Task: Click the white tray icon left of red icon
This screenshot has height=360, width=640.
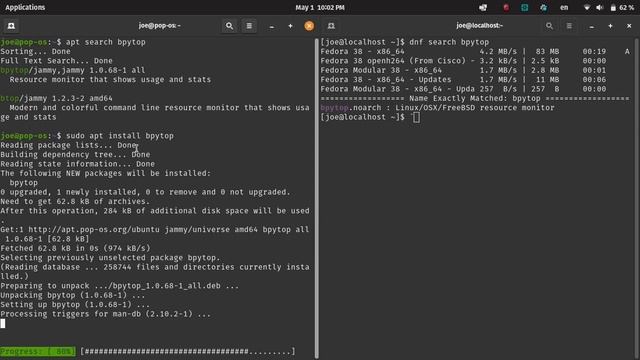Action: coord(483,7)
